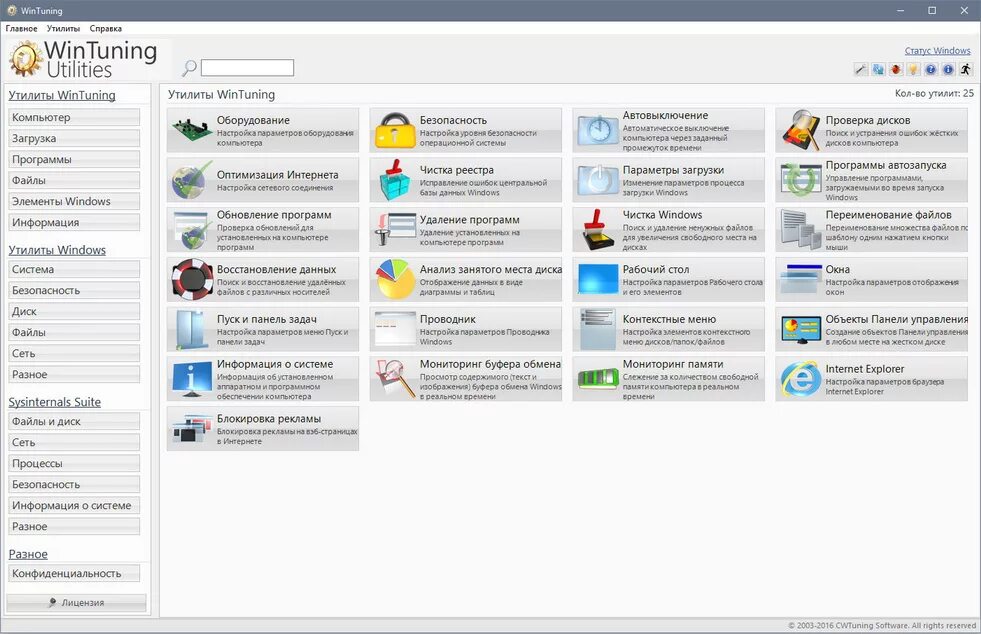Open the Оборудование hardware utility
The height and width of the screenshot is (634, 981).
tap(263, 130)
